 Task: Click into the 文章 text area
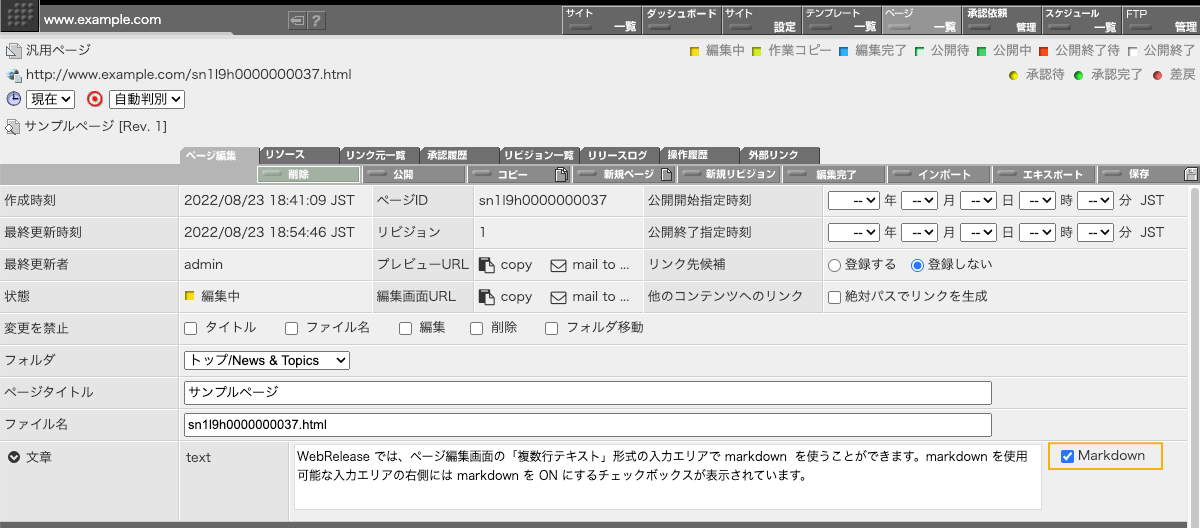[666, 476]
